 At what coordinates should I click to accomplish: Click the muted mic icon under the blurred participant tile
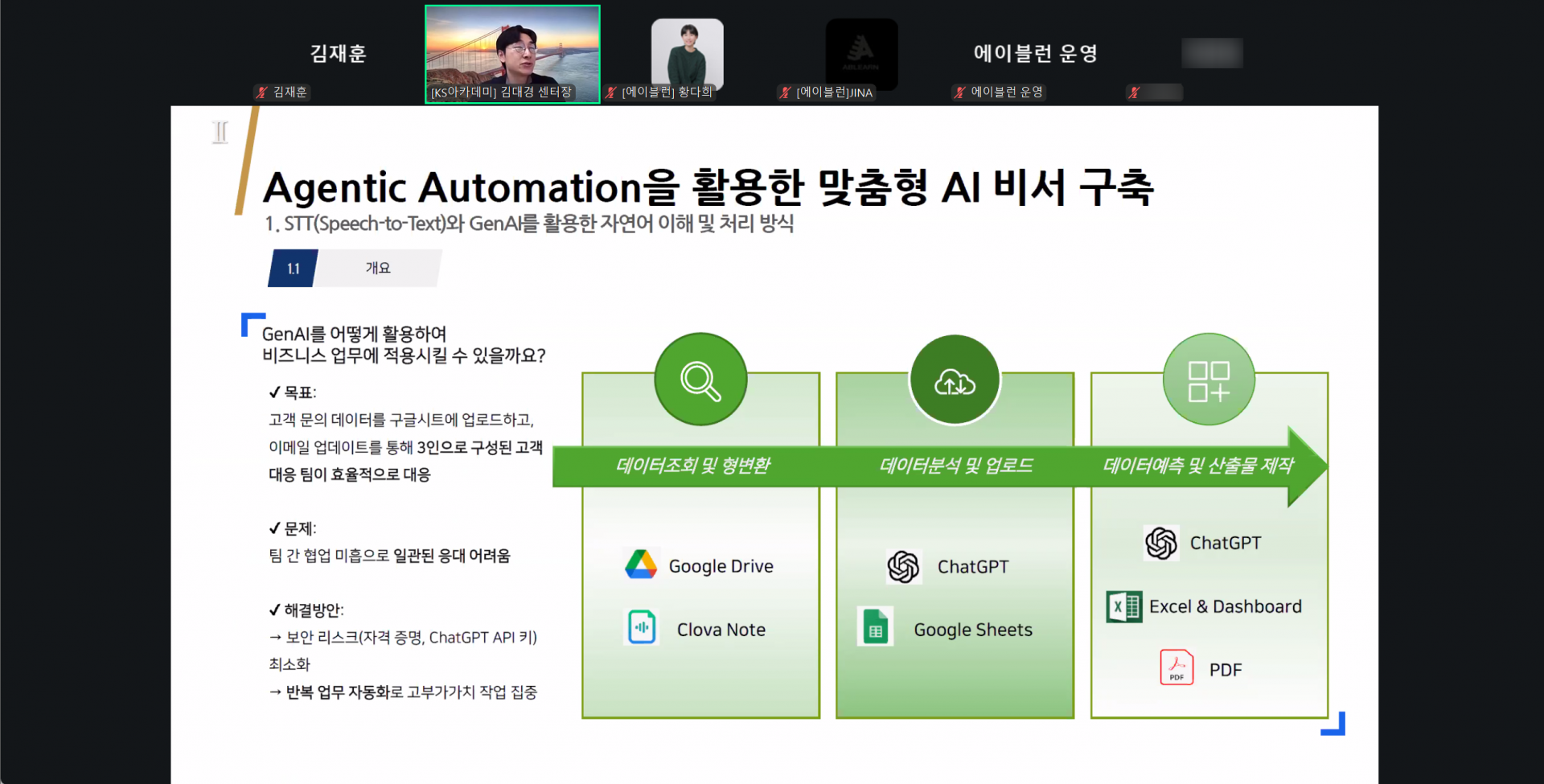tap(1134, 92)
